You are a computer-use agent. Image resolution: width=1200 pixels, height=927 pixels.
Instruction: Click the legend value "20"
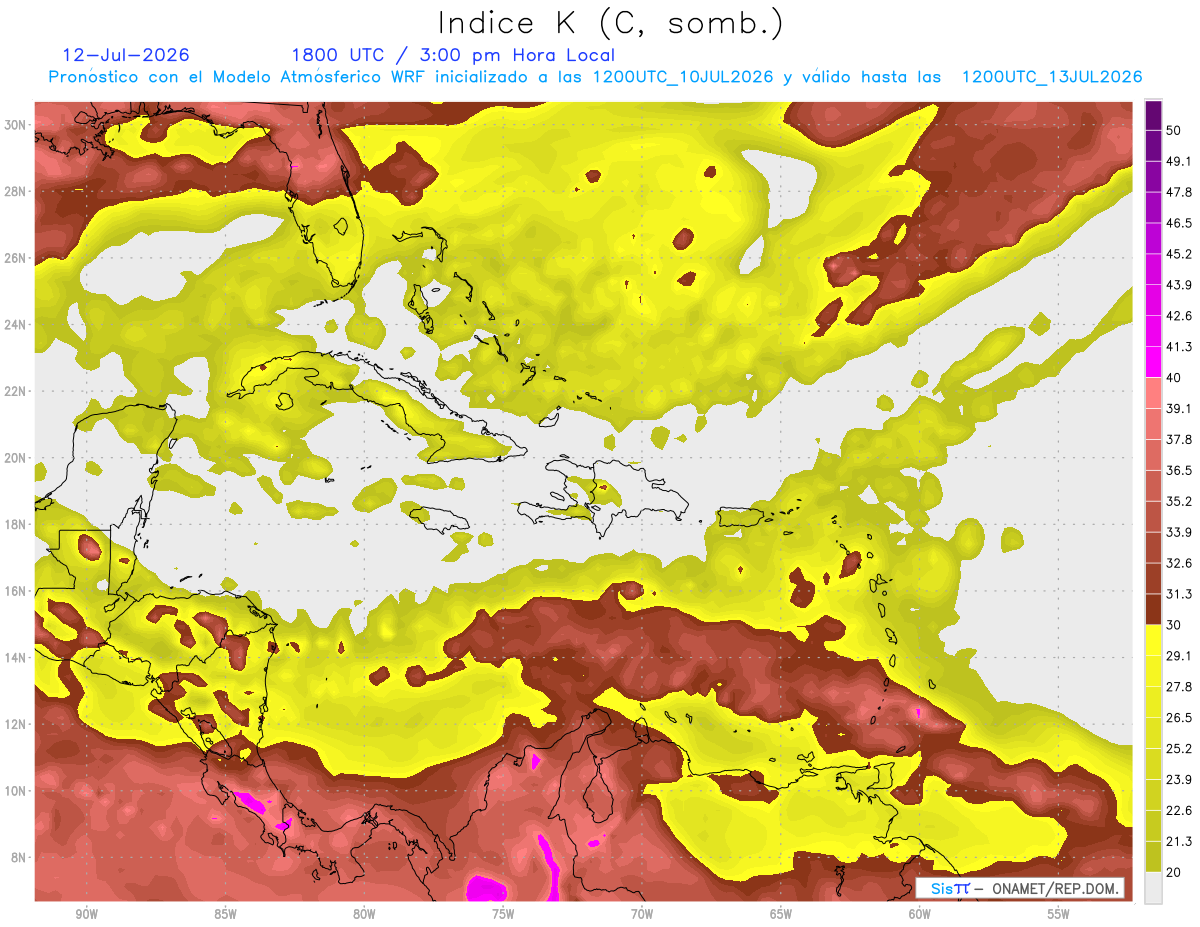click(1174, 872)
